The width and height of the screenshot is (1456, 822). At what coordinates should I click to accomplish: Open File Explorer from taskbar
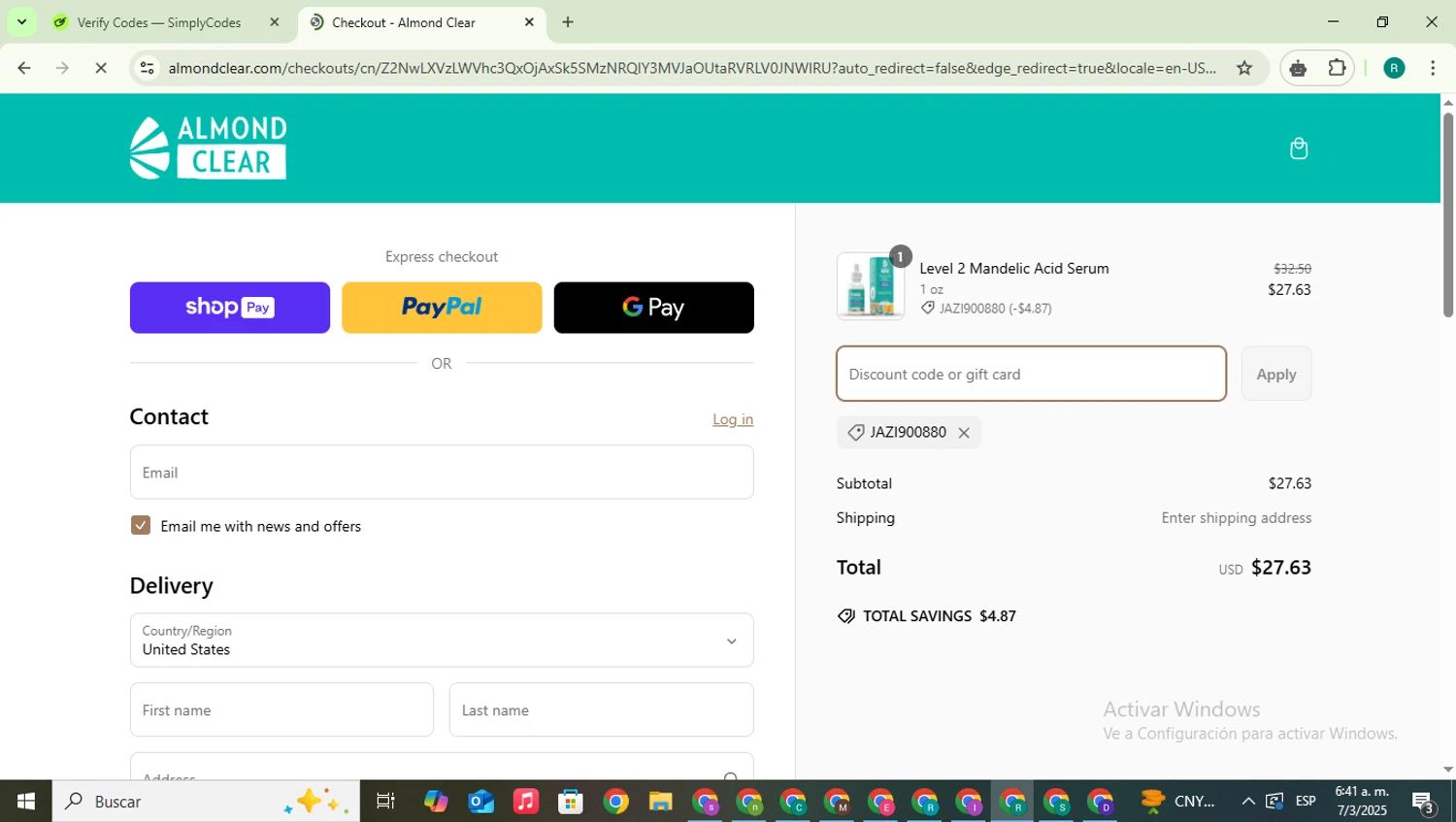[x=660, y=801]
